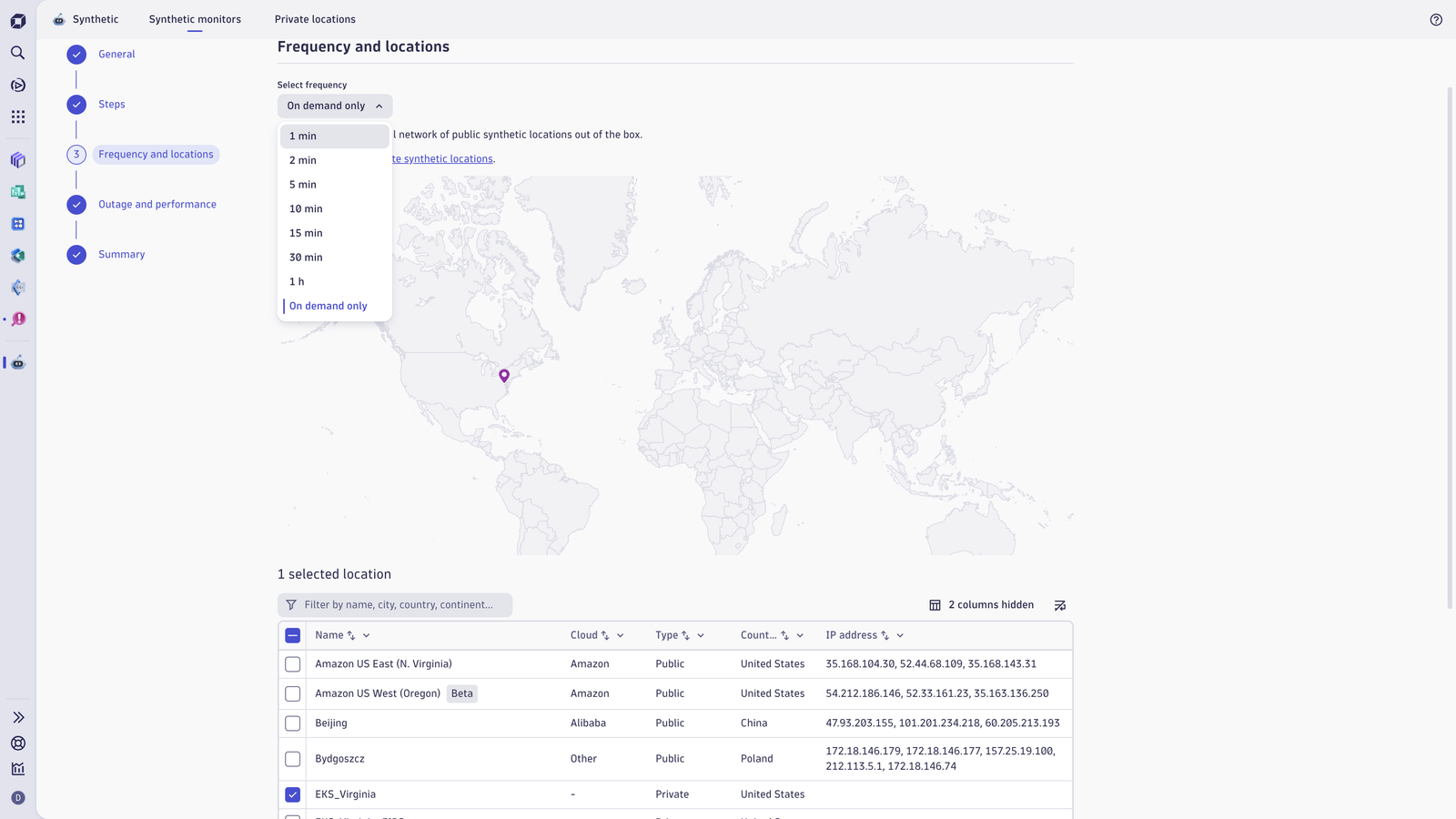Toggle the select-all header checkbox
This screenshot has width=1456, height=819.
(x=293, y=635)
